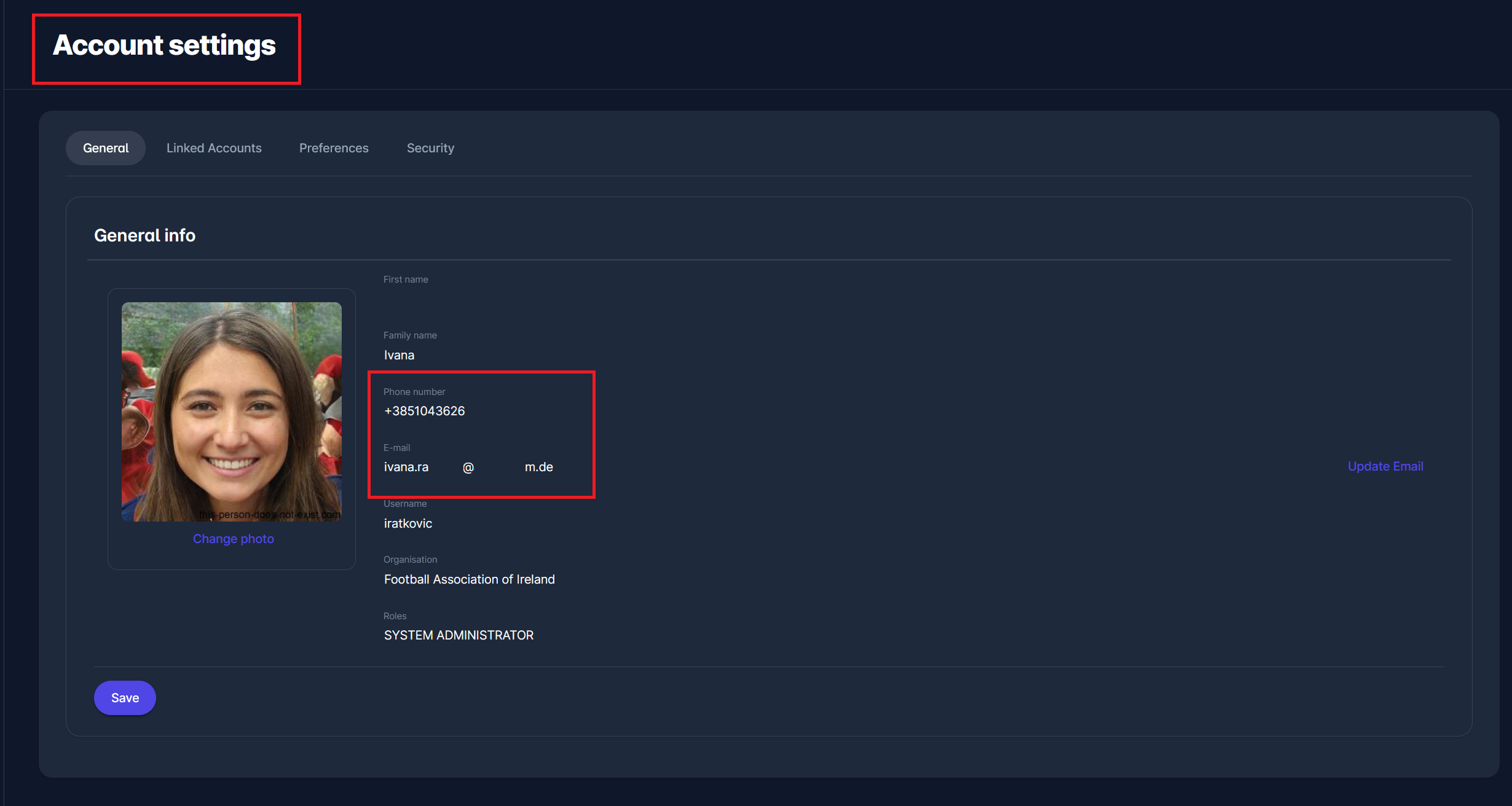Click the Account settings page heading
This screenshot has width=1512, height=806.
coord(164,45)
